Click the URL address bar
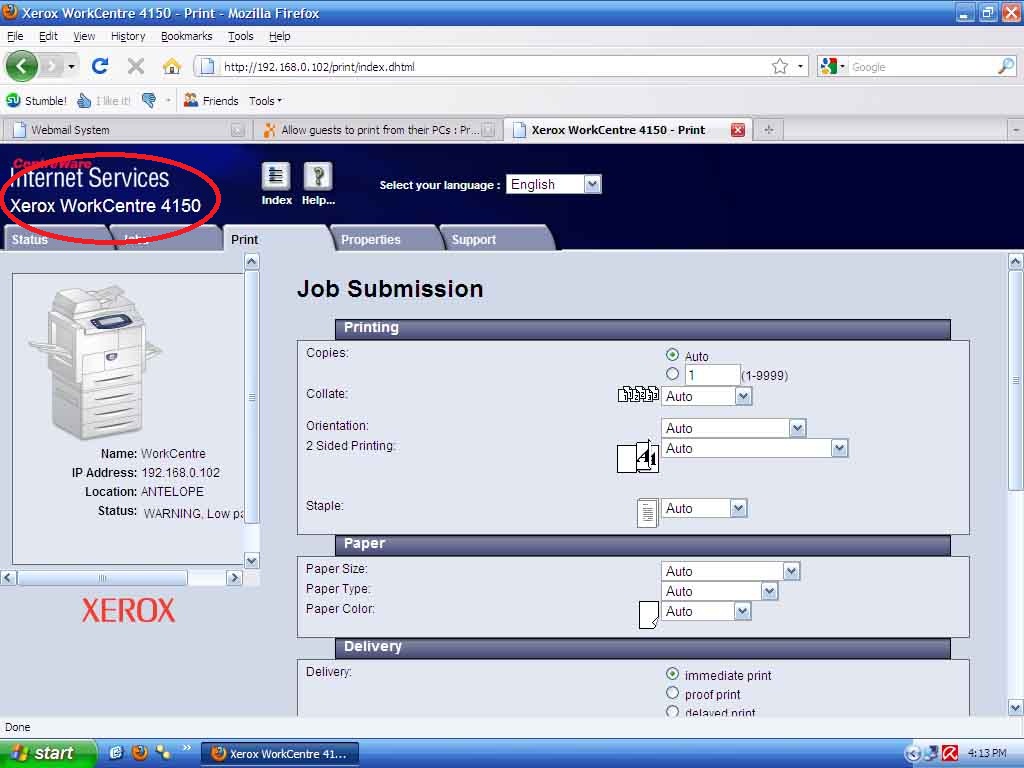This screenshot has height=768, width=1024. (x=483, y=66)
